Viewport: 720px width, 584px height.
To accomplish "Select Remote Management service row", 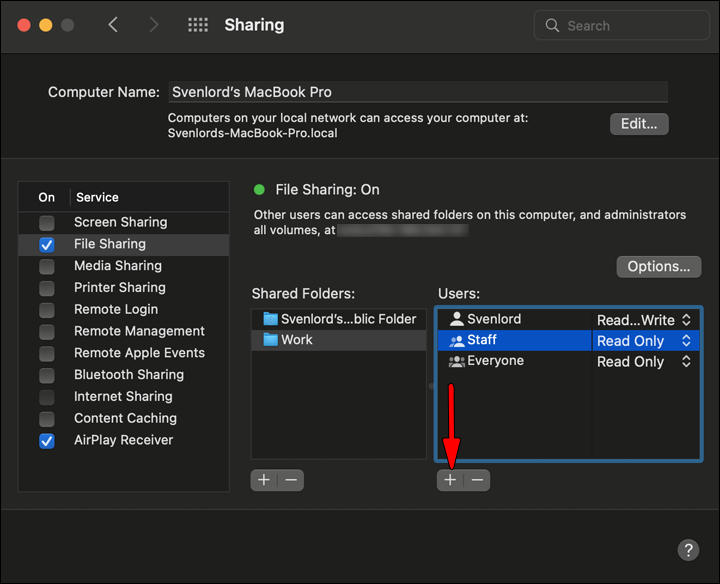I will 124,331.
